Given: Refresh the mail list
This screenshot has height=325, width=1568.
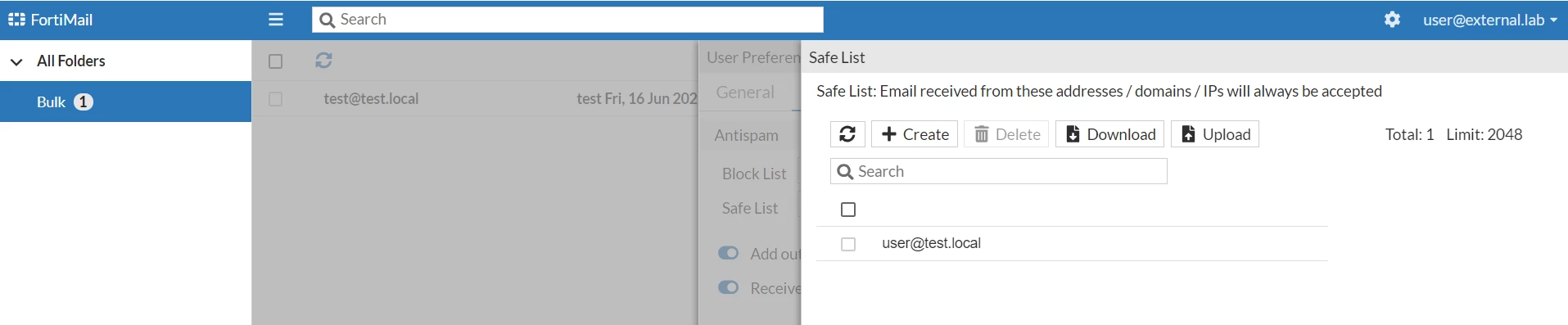Looking at the screenshot, I should pyautogui.click(x=323, y=60).
